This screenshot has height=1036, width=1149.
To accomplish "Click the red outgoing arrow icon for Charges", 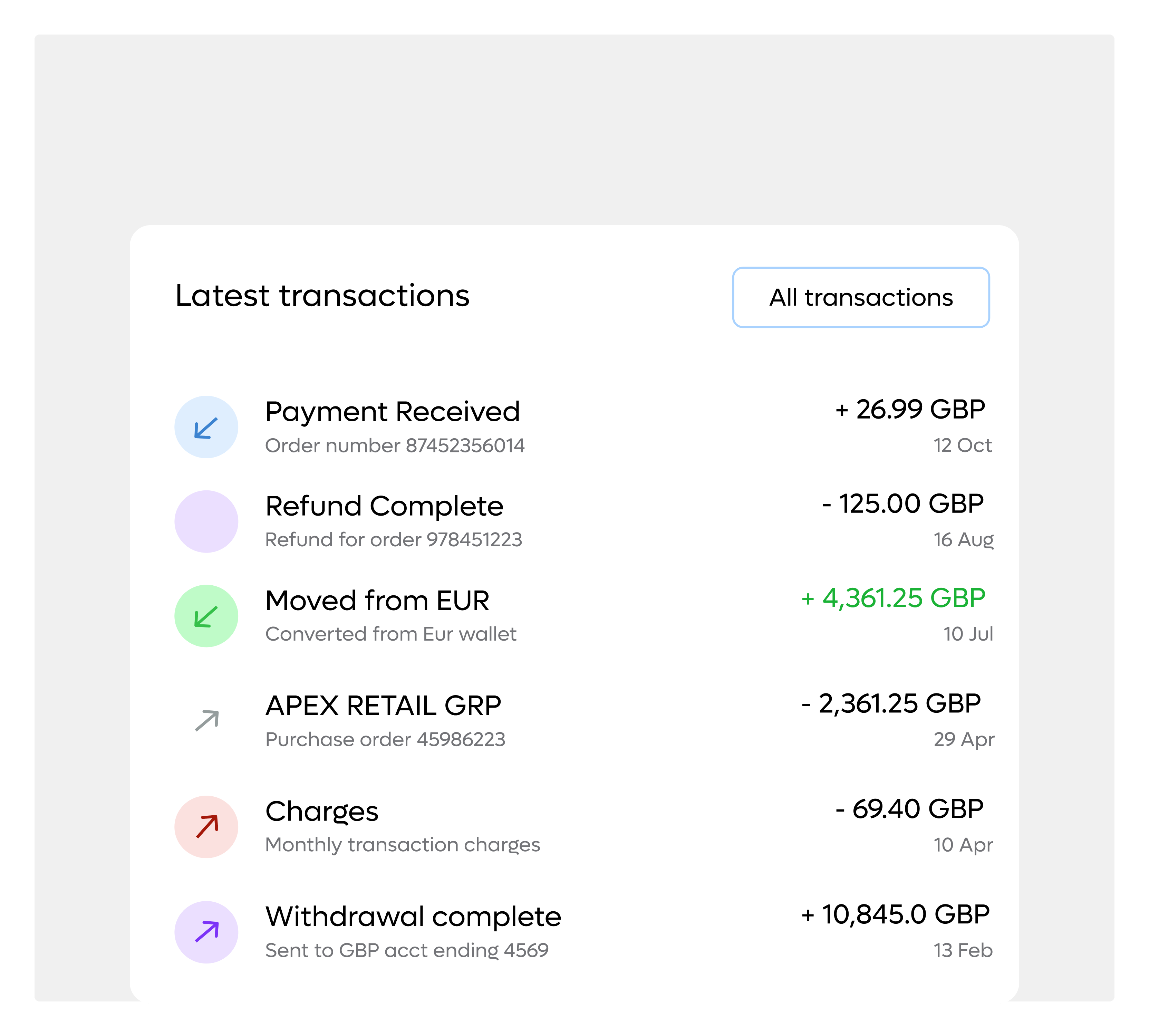I will coord(206,826).
